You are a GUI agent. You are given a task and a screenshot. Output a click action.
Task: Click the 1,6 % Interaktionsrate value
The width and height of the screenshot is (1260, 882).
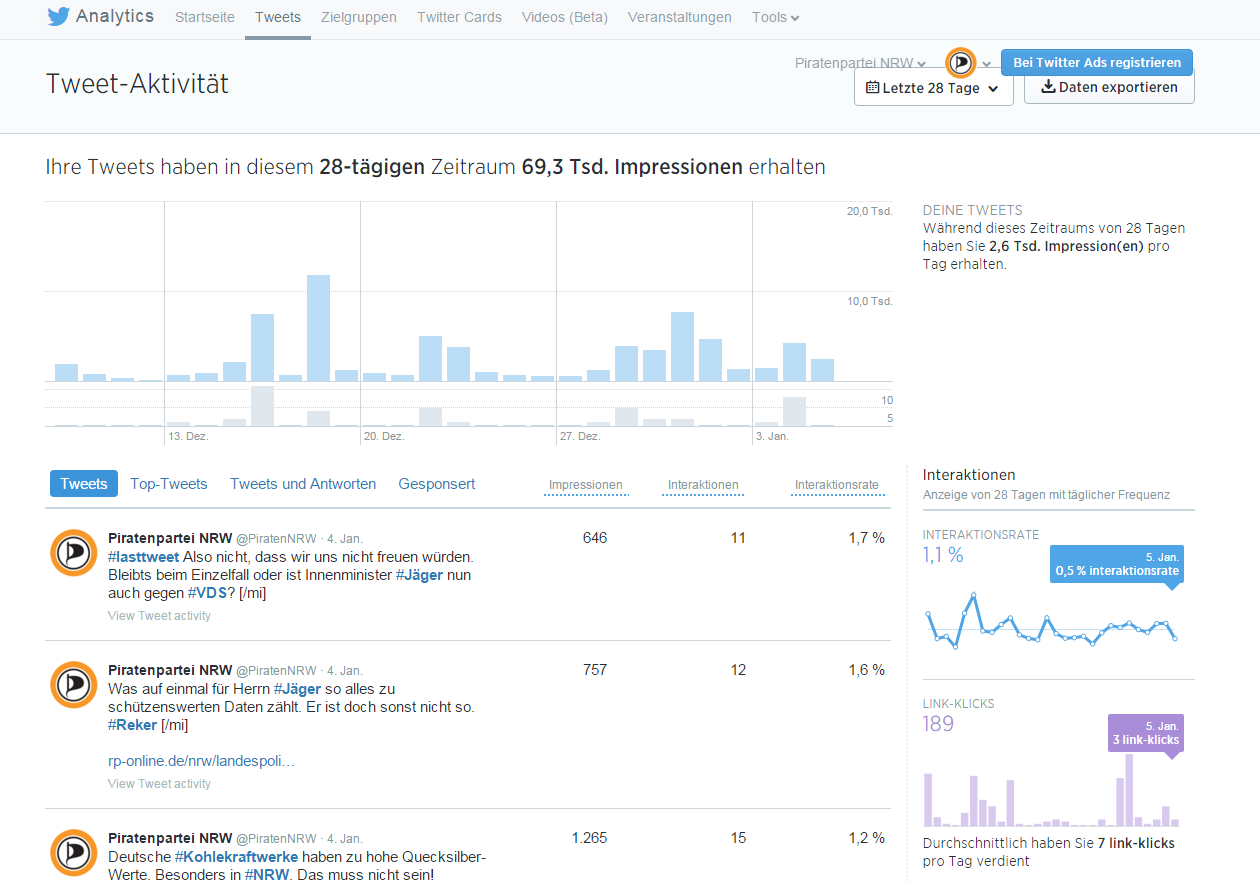(x=867, y=670)
